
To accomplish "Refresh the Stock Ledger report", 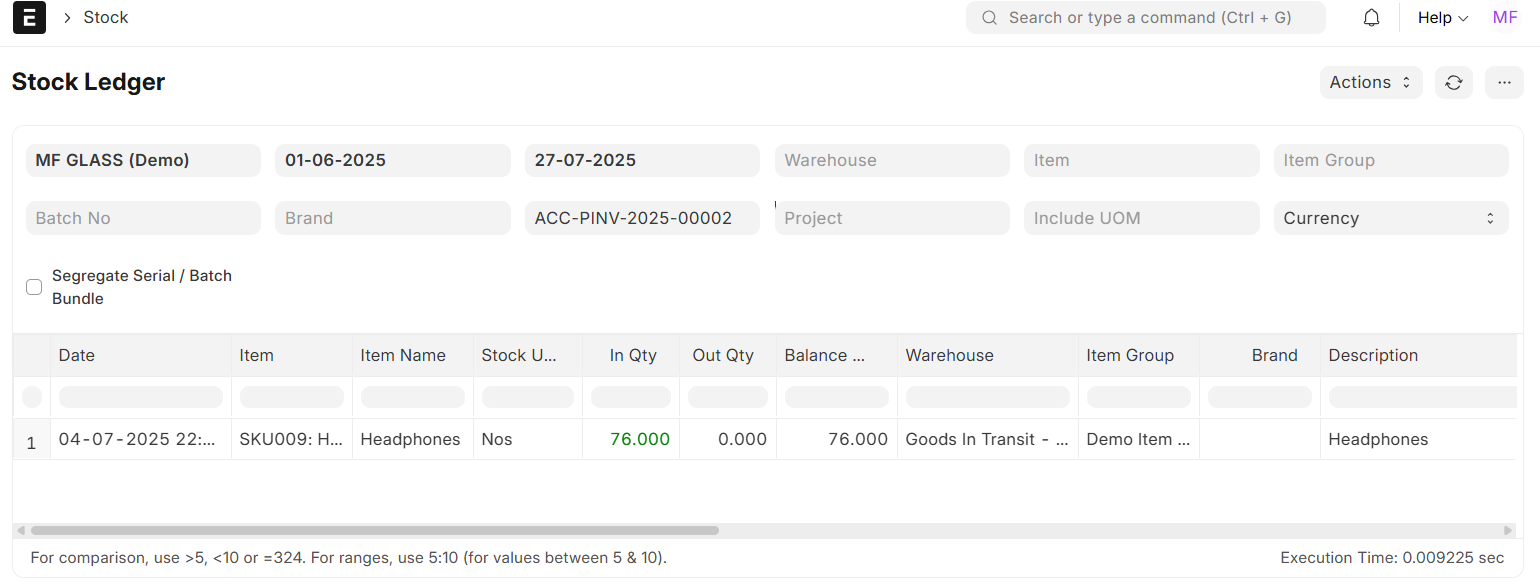I will [x=1454, y=82].
